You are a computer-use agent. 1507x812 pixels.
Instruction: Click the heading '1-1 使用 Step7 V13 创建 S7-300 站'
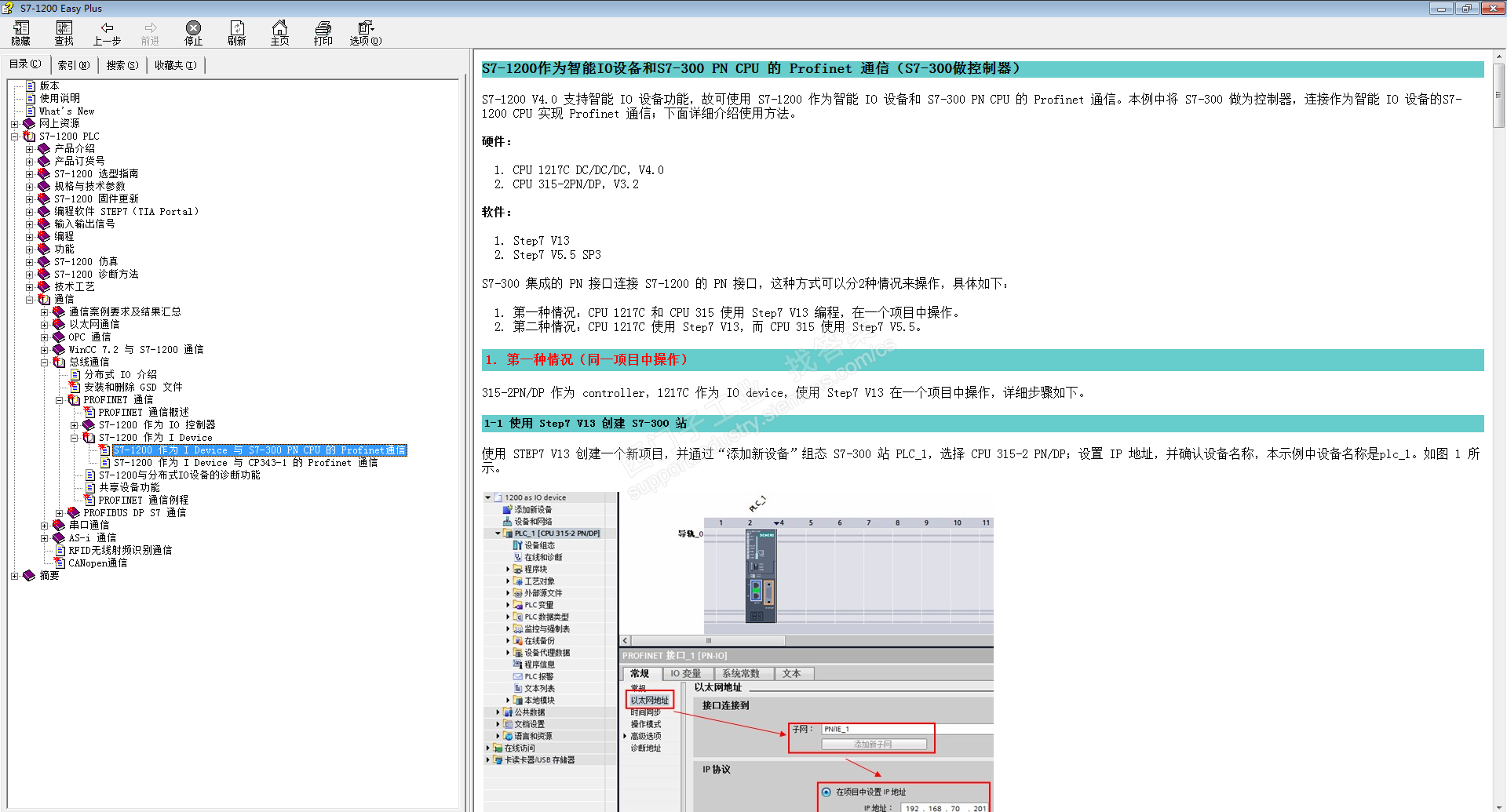pos(585,424)
